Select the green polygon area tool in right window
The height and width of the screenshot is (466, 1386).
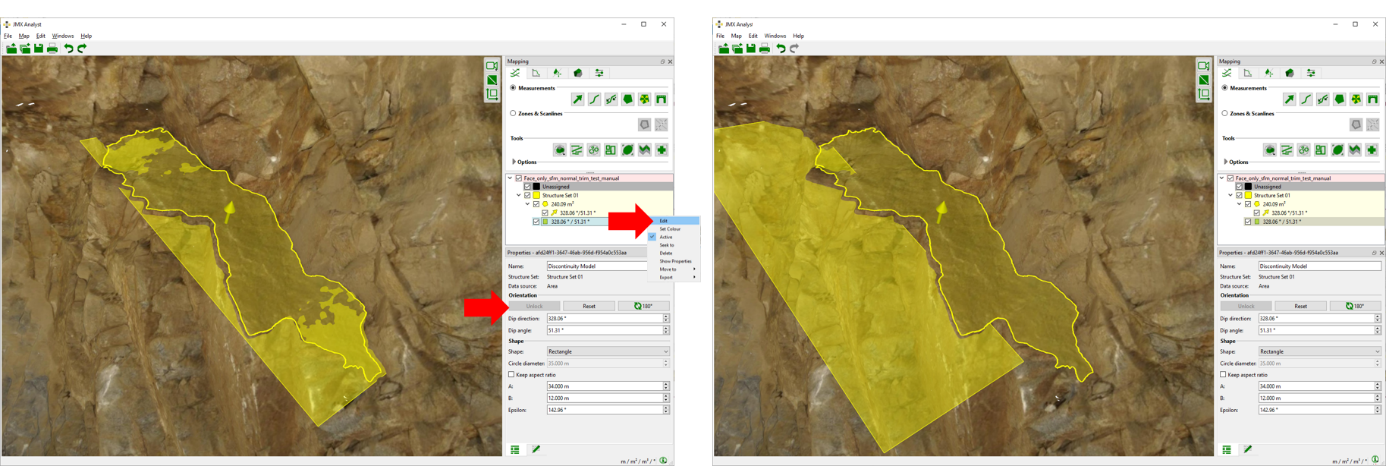(1338, 100)
